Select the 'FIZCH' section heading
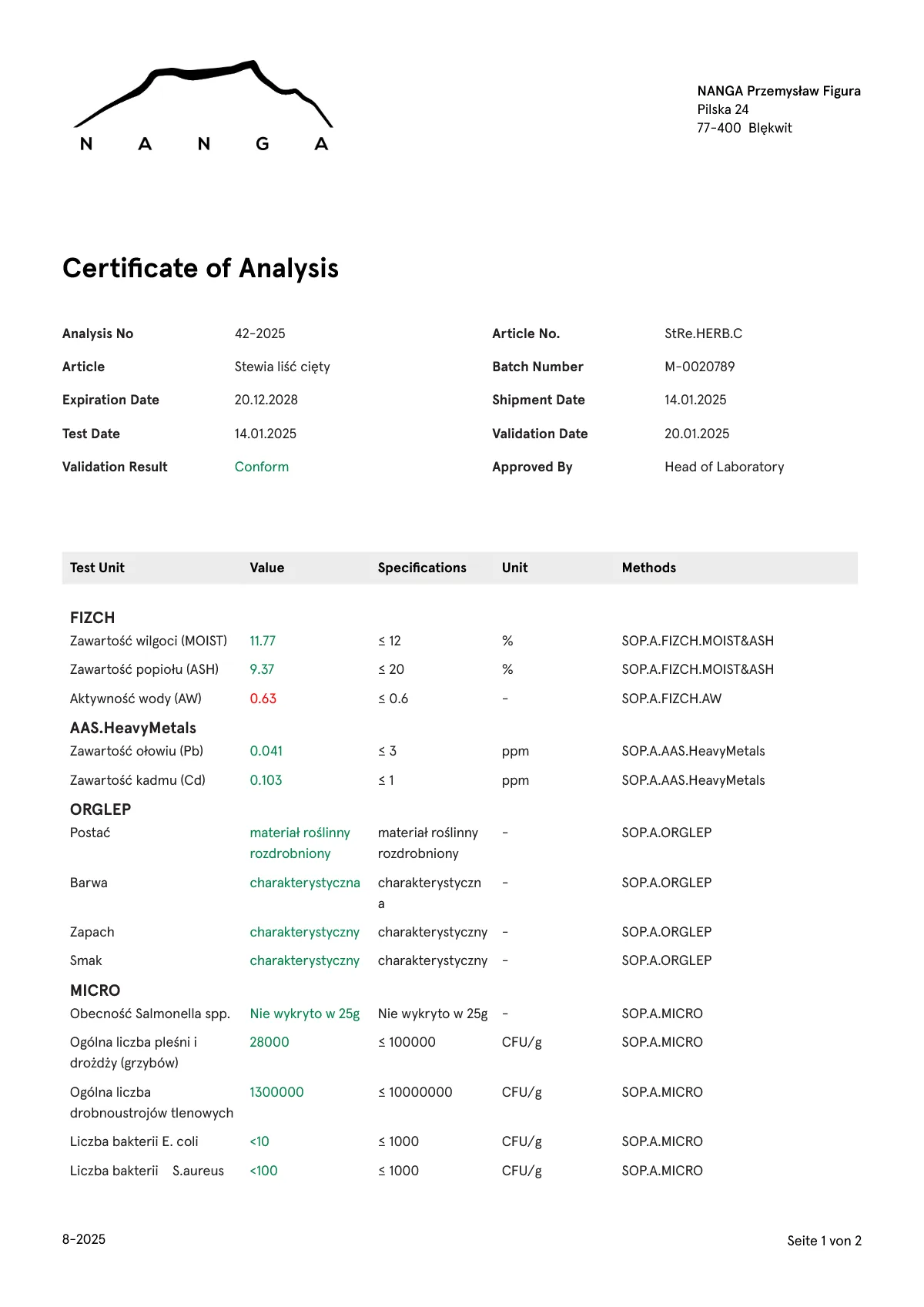Image resolution: width=924 pixels, height=1307 pixels. click(92, 618)
